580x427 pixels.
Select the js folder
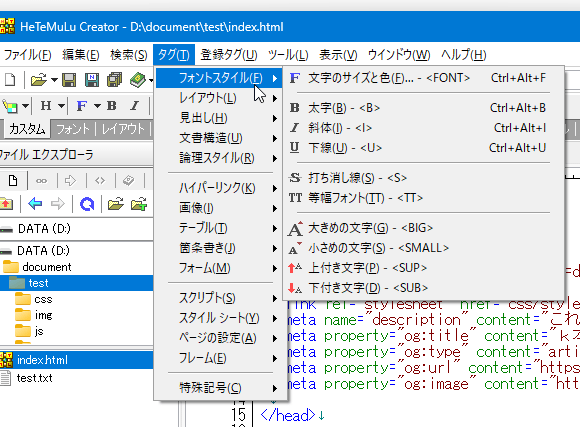pyautogui.click(x=39, y=331)
